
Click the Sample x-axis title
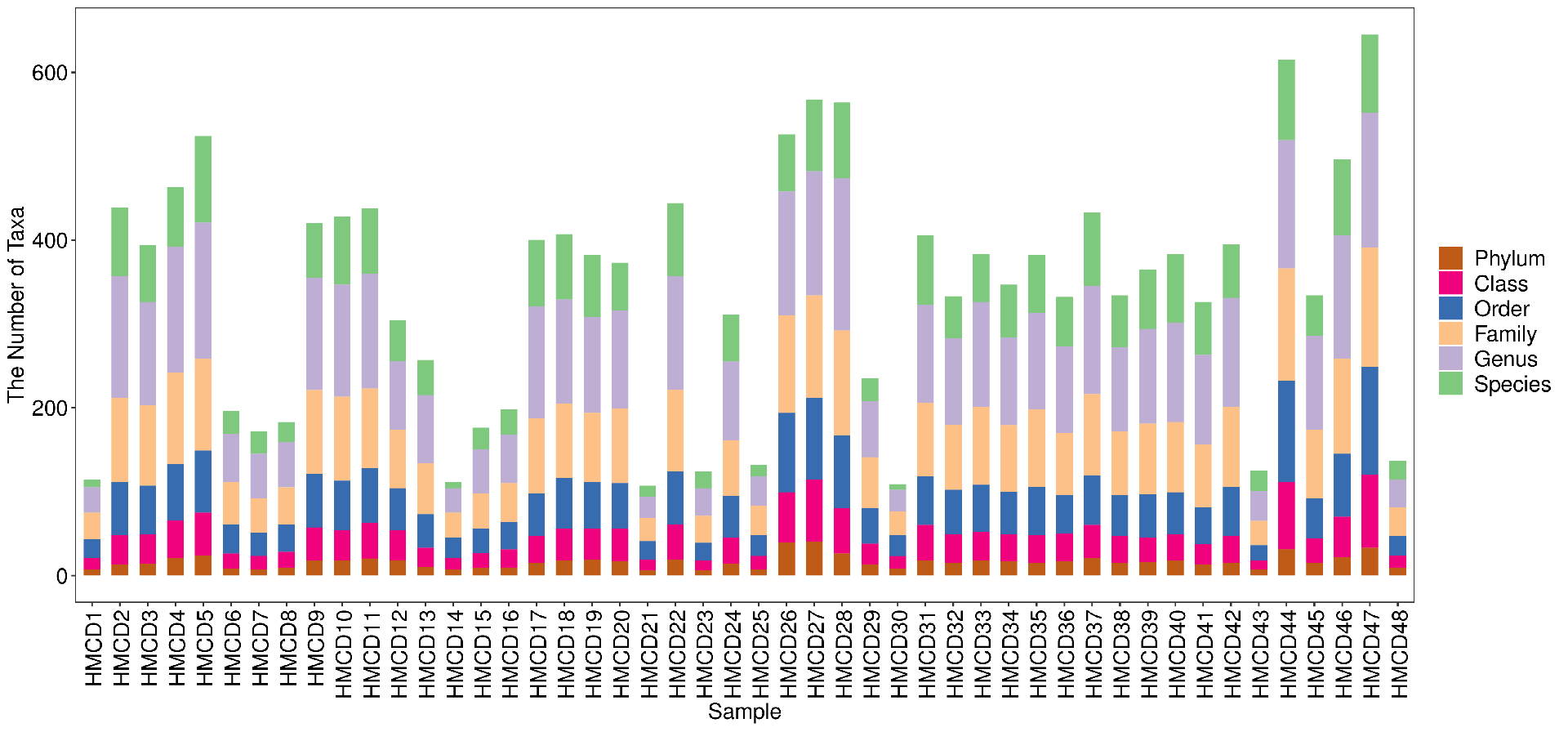click(744, 712)
